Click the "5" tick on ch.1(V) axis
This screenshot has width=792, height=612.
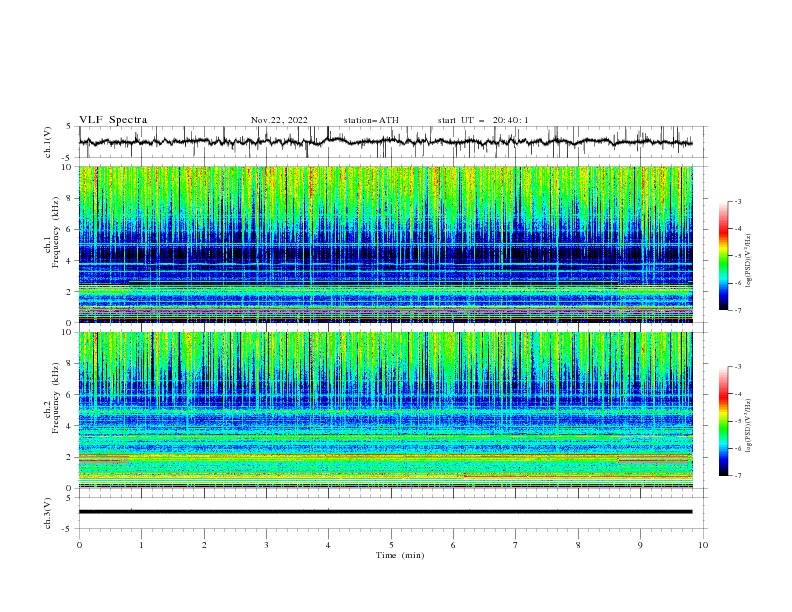tap(70, 126)
